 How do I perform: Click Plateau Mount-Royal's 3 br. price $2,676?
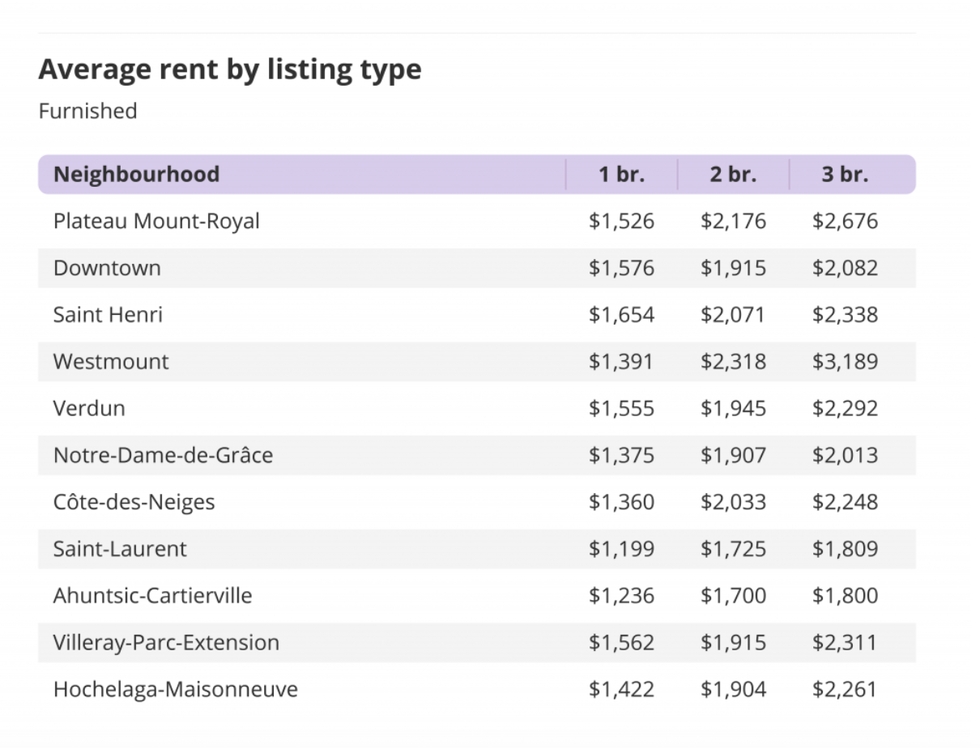point(845,221)
